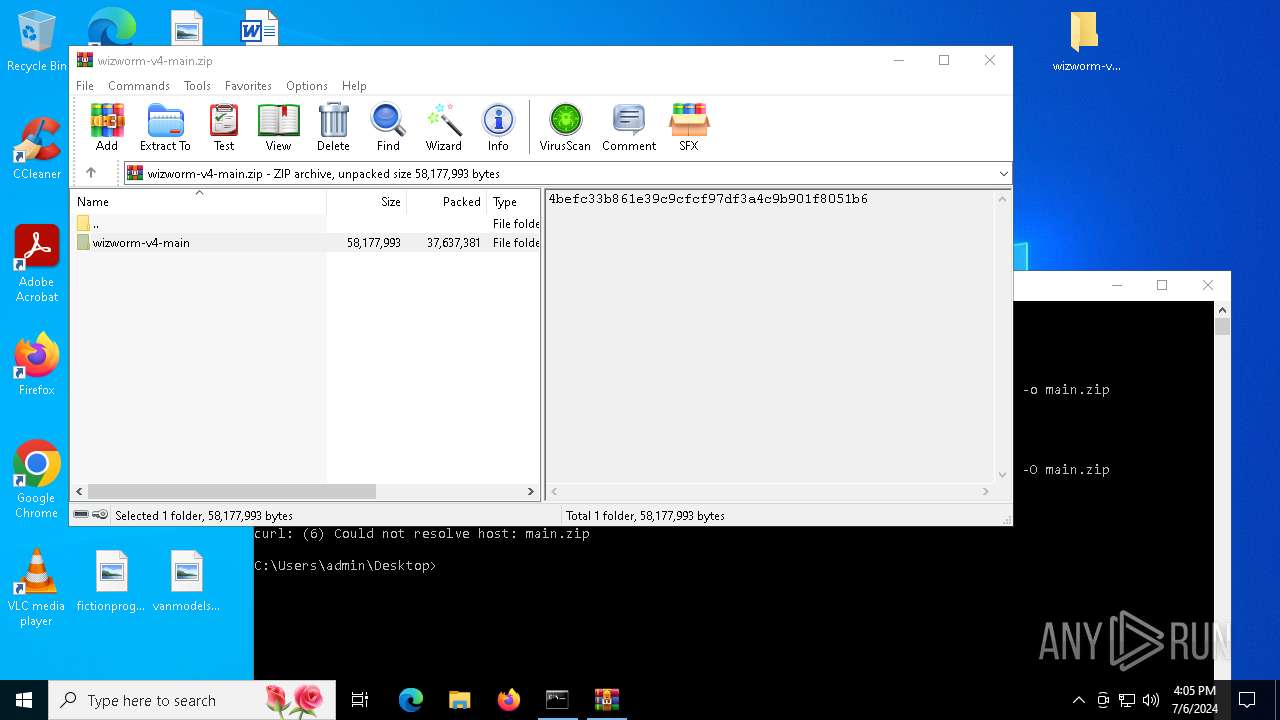
Task: Open VLC media player desktop shortcut
Action: (x=36, y=588)
